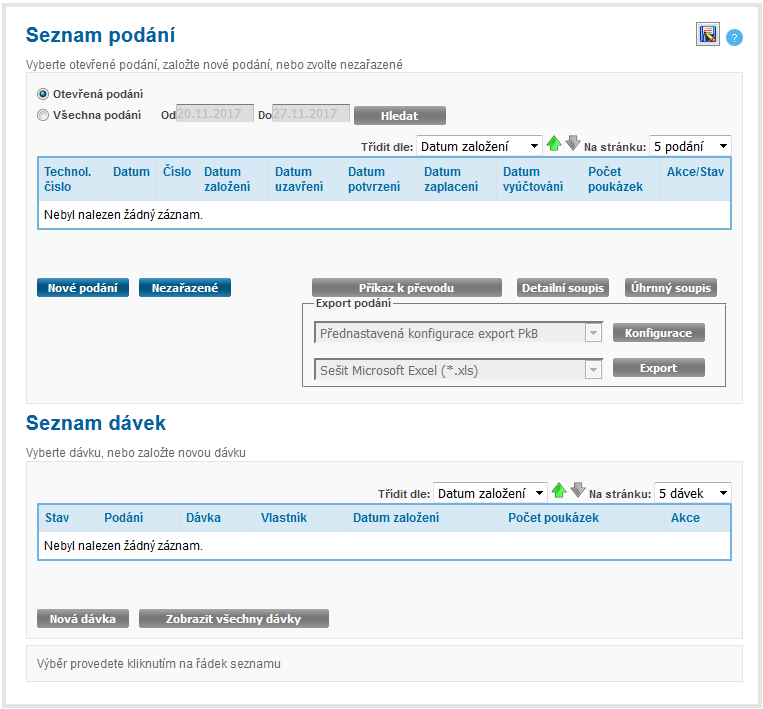Click the Datum založení column header in podání table
The image size is (763, 709).
(x=222, y=179)
